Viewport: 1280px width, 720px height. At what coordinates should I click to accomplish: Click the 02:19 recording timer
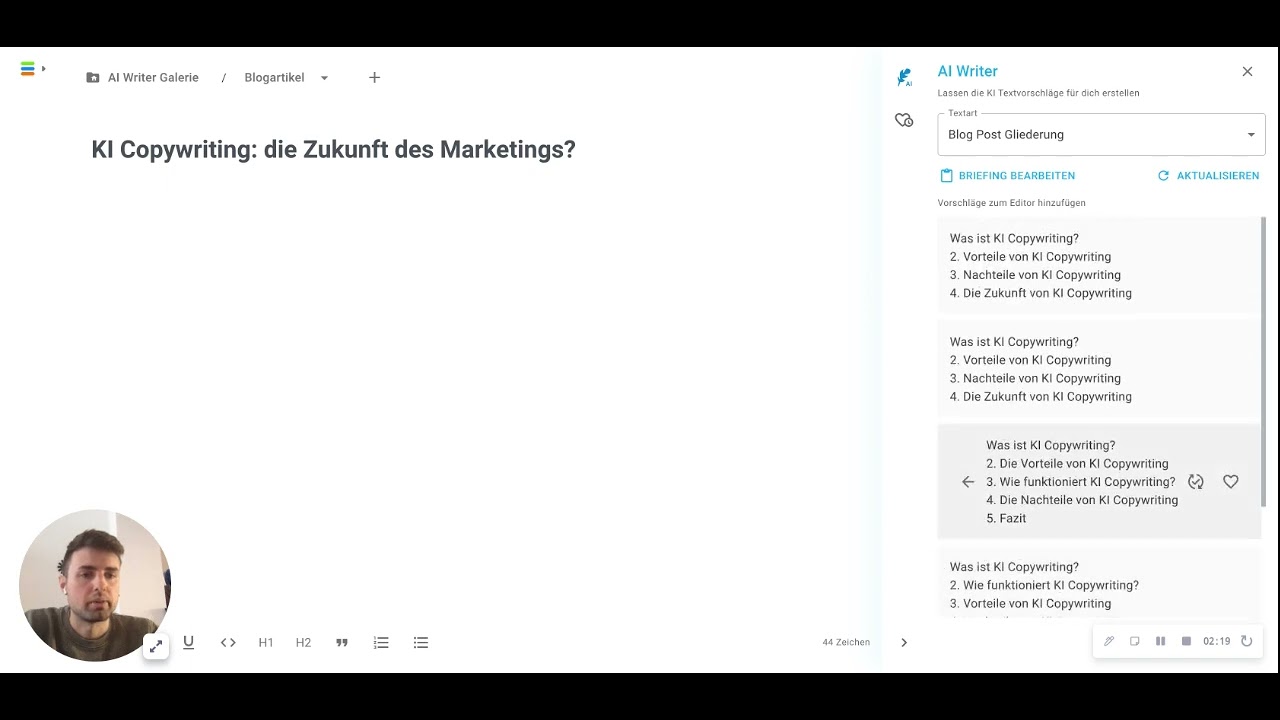[x=1217, y=641]
